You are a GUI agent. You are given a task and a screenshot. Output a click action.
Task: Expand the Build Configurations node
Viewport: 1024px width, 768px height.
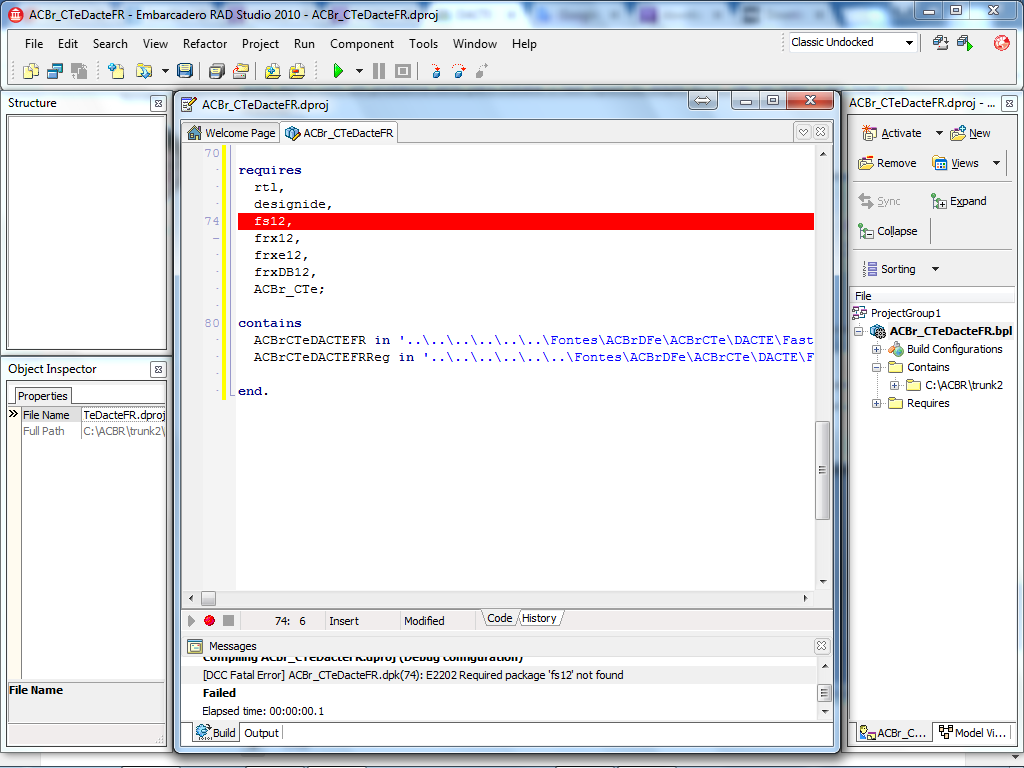tap(876, 349)
